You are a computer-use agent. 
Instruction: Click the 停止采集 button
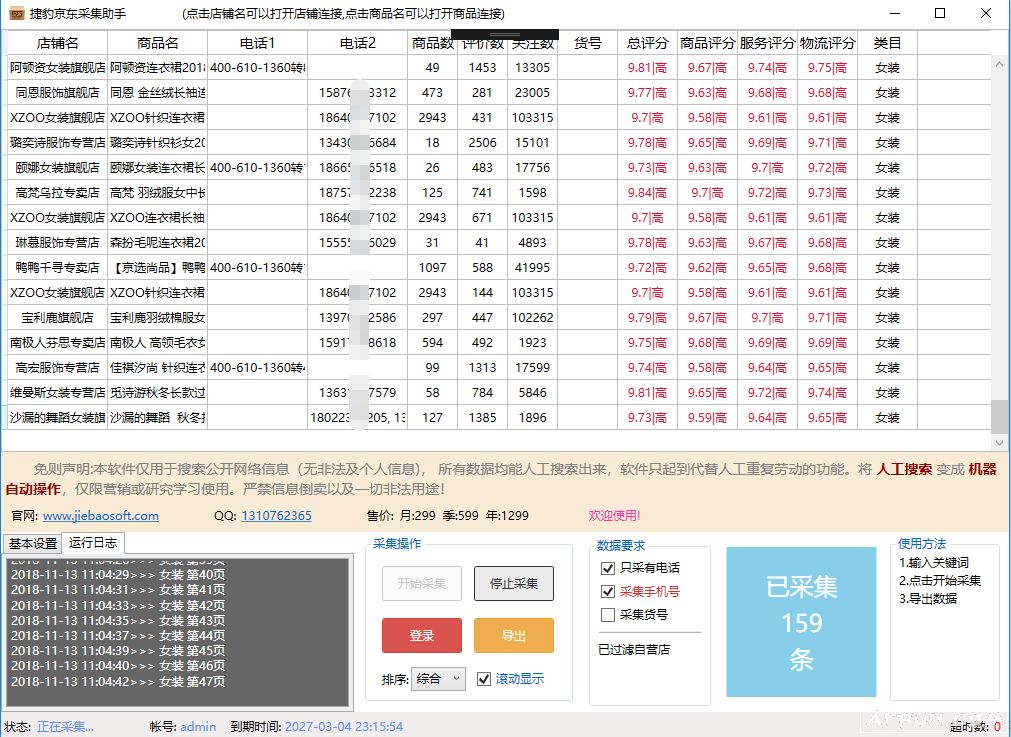[513, 585]
